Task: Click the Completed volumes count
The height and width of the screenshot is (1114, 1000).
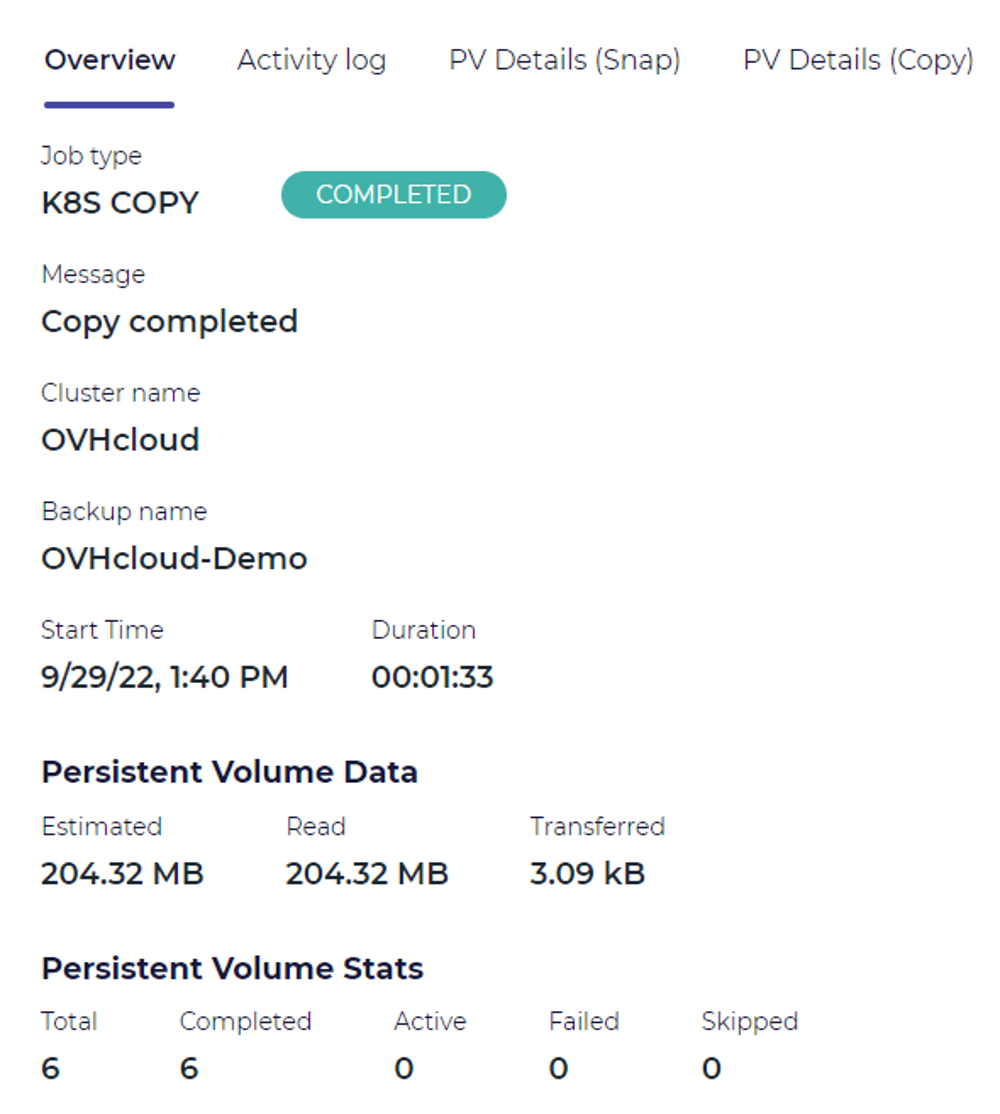Action: click(x=189, y=1069)
